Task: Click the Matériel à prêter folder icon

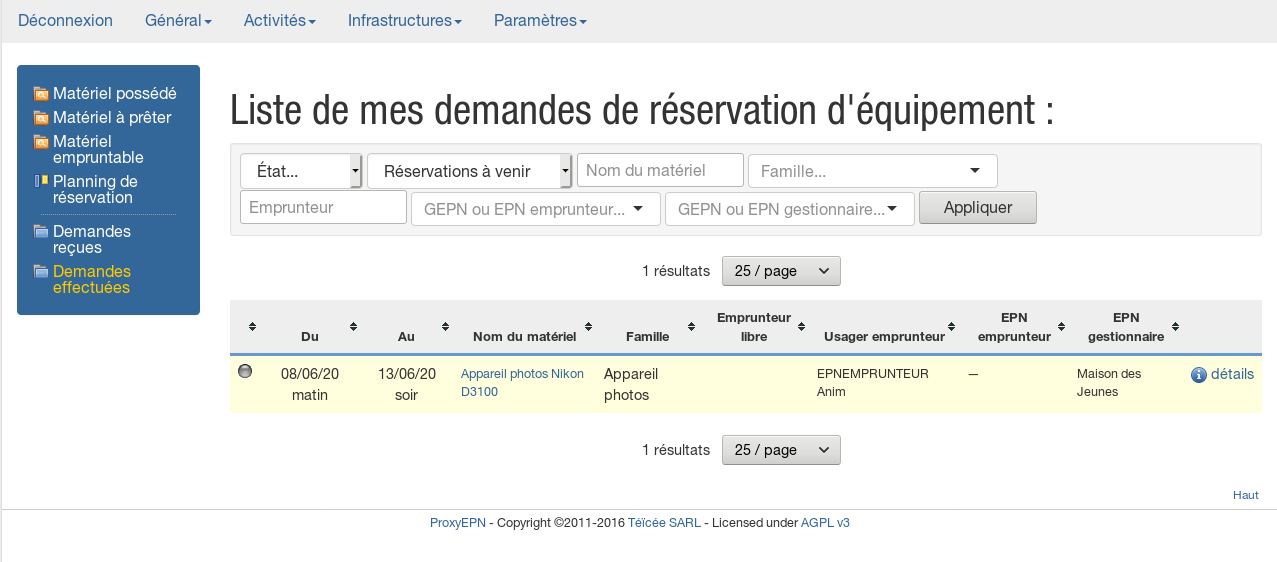Action: (x=41, y=118)
